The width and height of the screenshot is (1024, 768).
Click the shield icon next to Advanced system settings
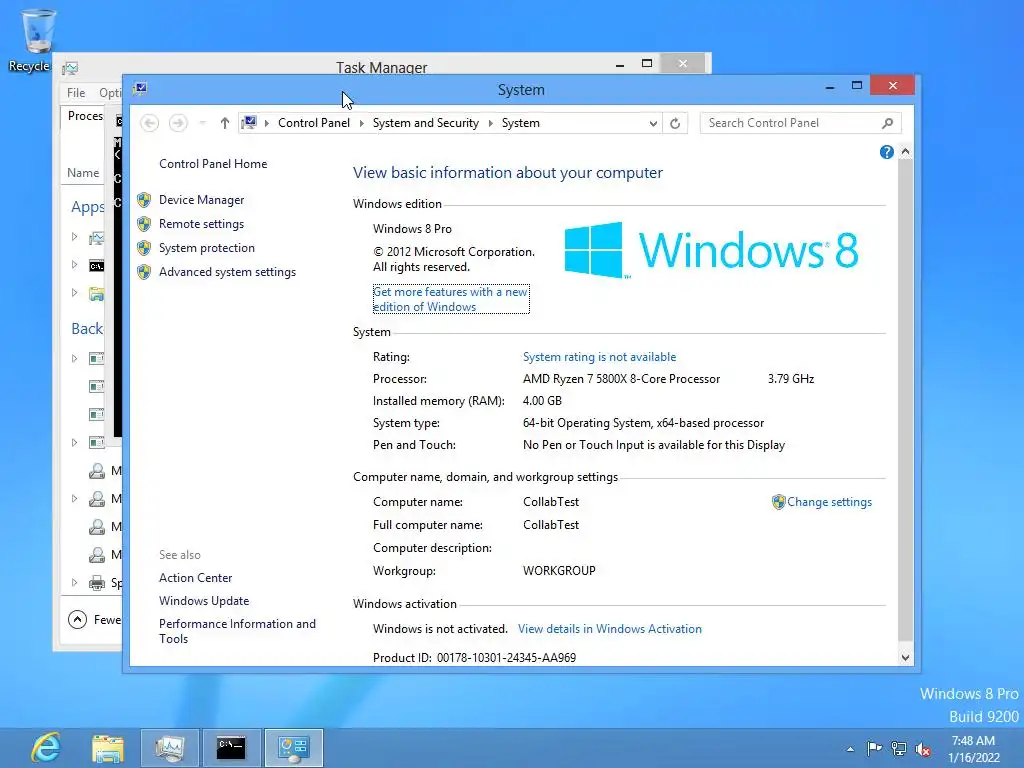tap(144, 272)
